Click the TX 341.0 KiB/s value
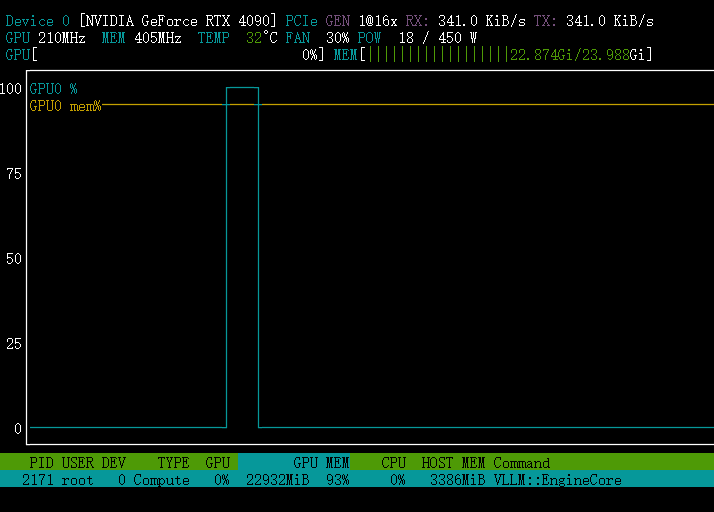The height and width of the screenshot is (512, 714). tap(593, 21)
